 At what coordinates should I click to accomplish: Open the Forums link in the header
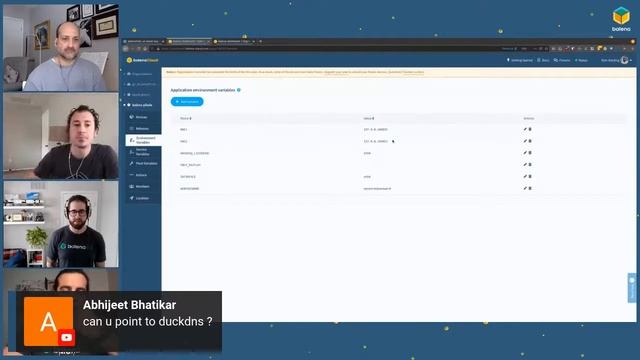(x=562, y=60)
